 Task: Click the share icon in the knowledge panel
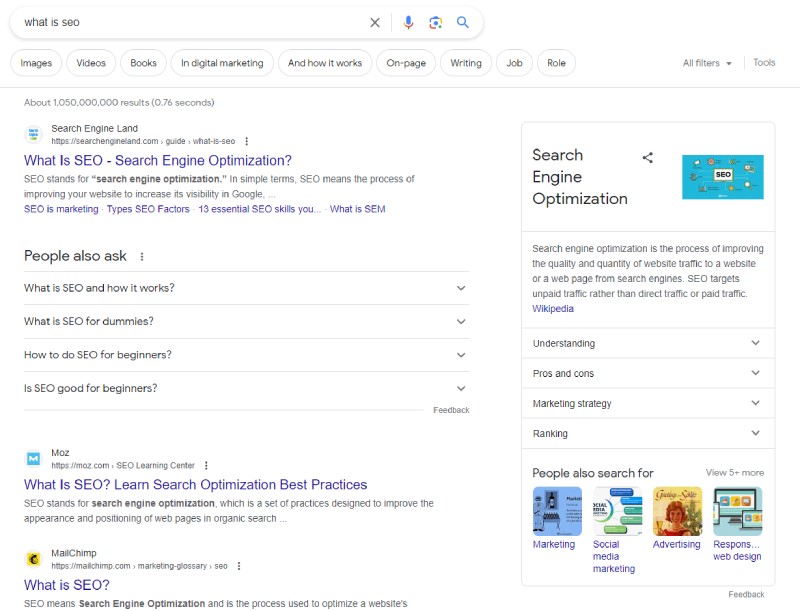[x=647, y=158]
